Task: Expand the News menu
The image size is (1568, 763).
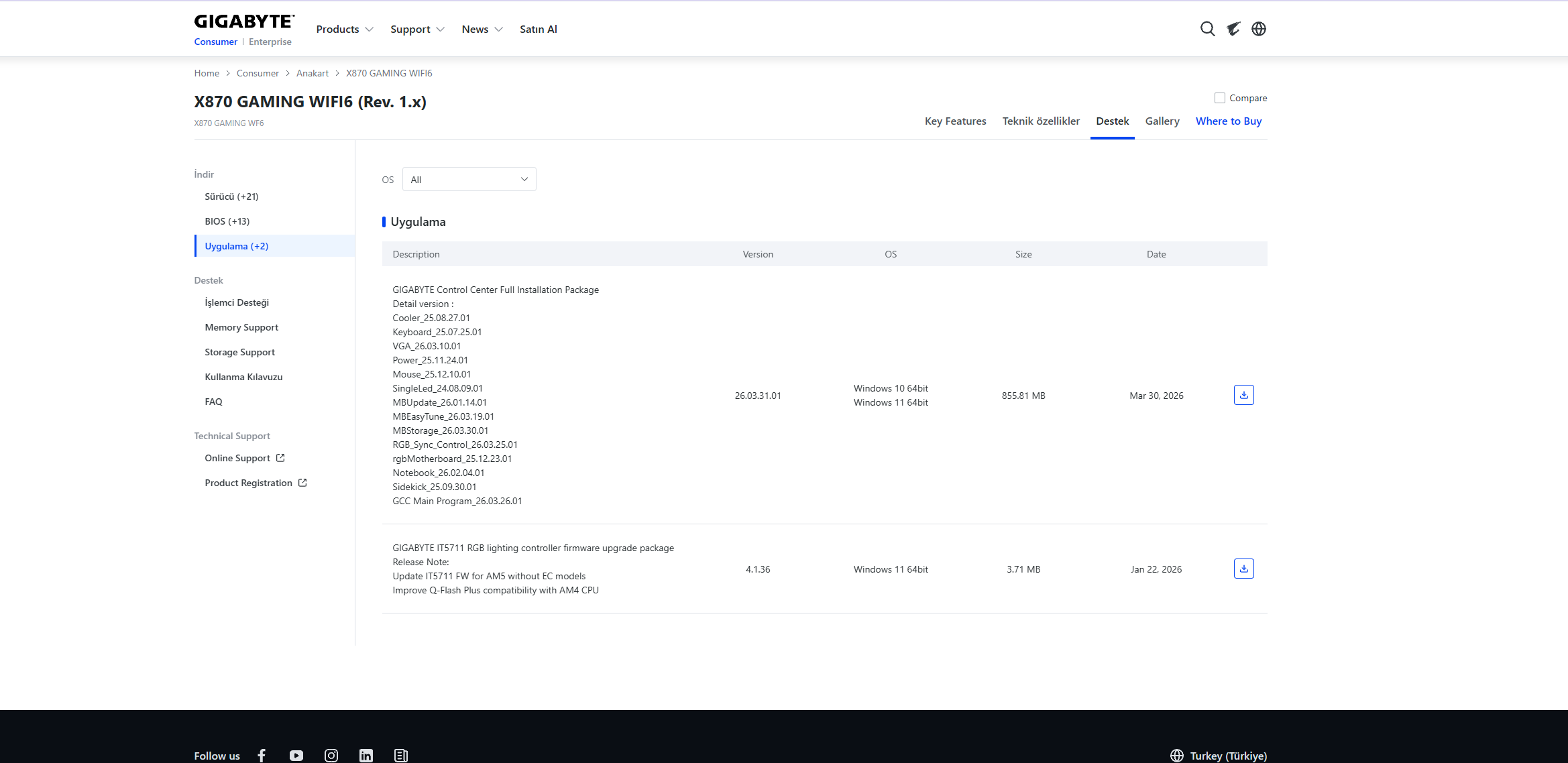Action: tap(482, 30)
